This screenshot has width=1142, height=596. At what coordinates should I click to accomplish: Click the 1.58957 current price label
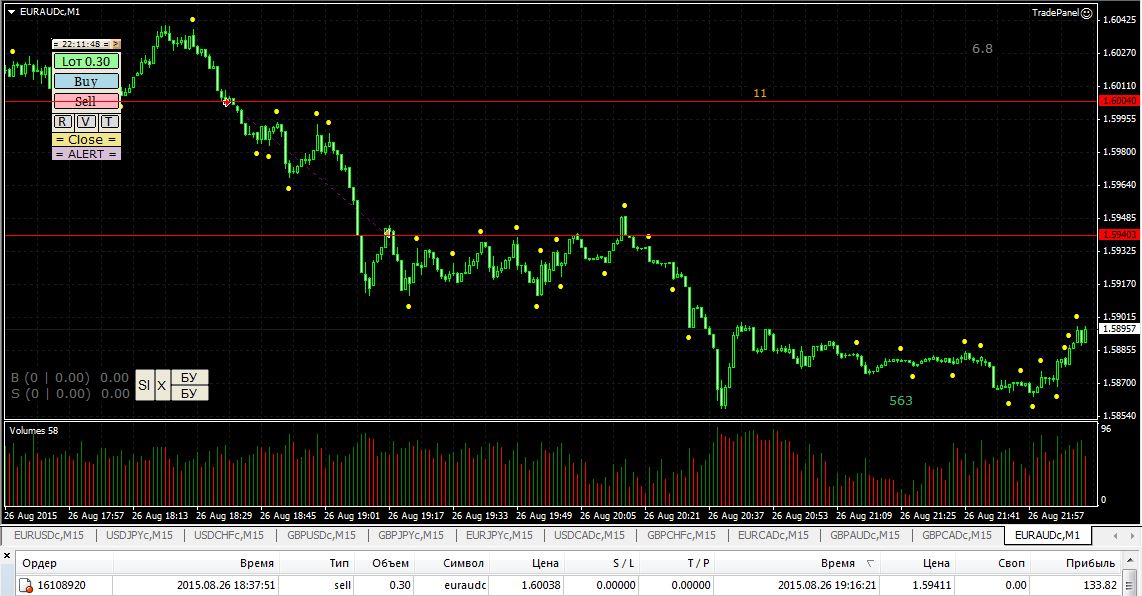tap(1119, 329)
